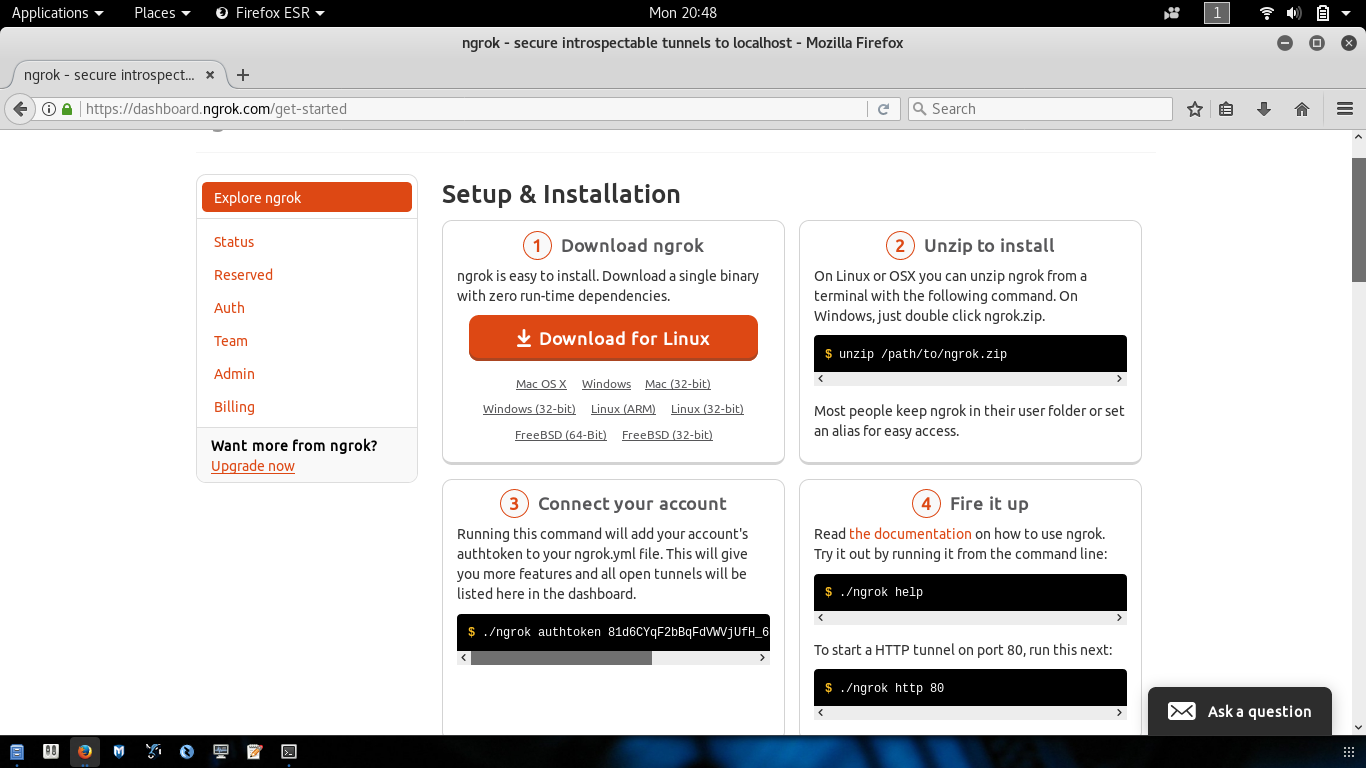The width and height of the screenshot is (1366, 768).
Task: Choose the Mac (32-bit) download link
Action: pyautogui.click(x=678, y=384)
